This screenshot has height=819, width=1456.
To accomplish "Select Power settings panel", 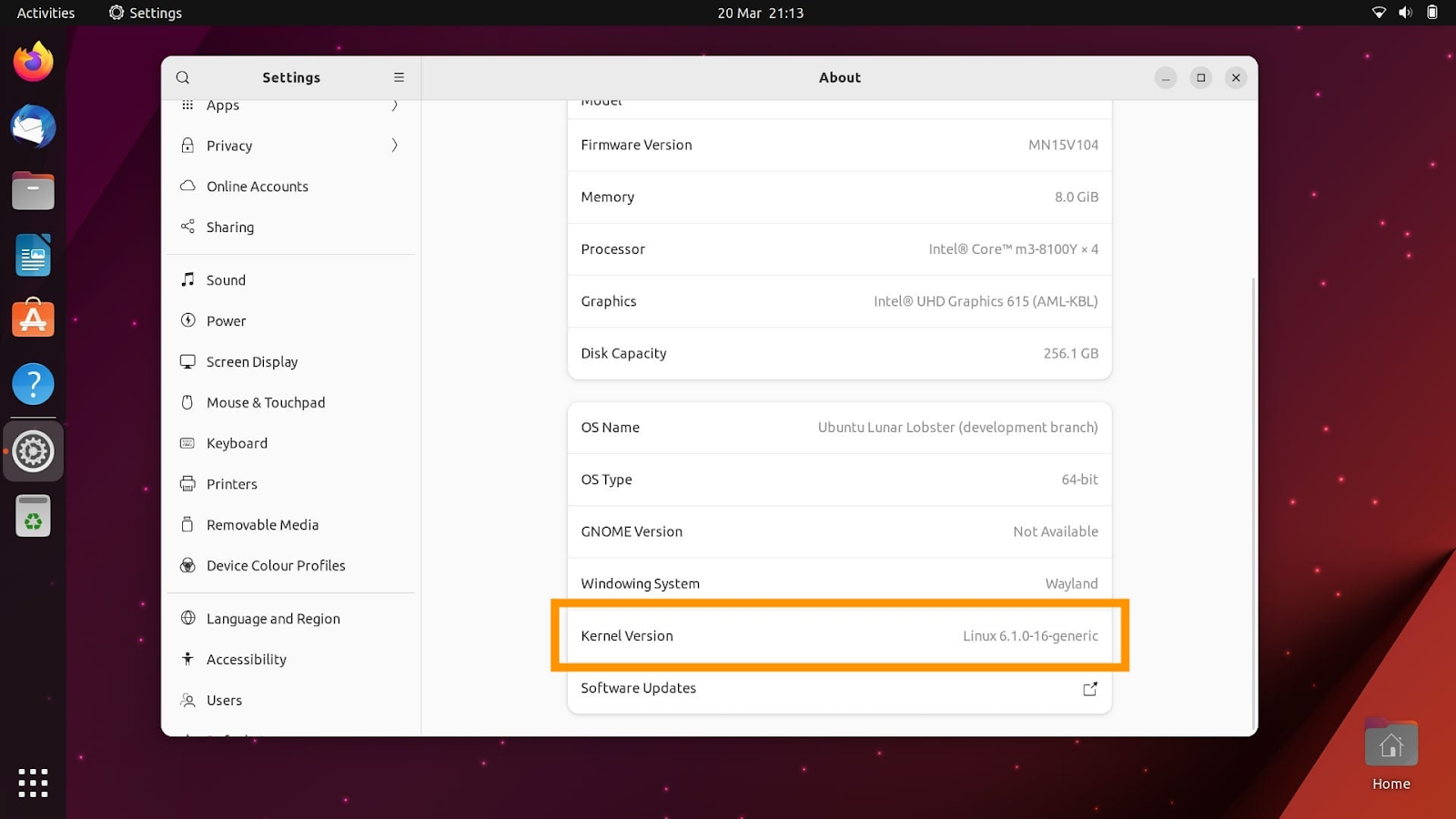I will click(291, 320).
